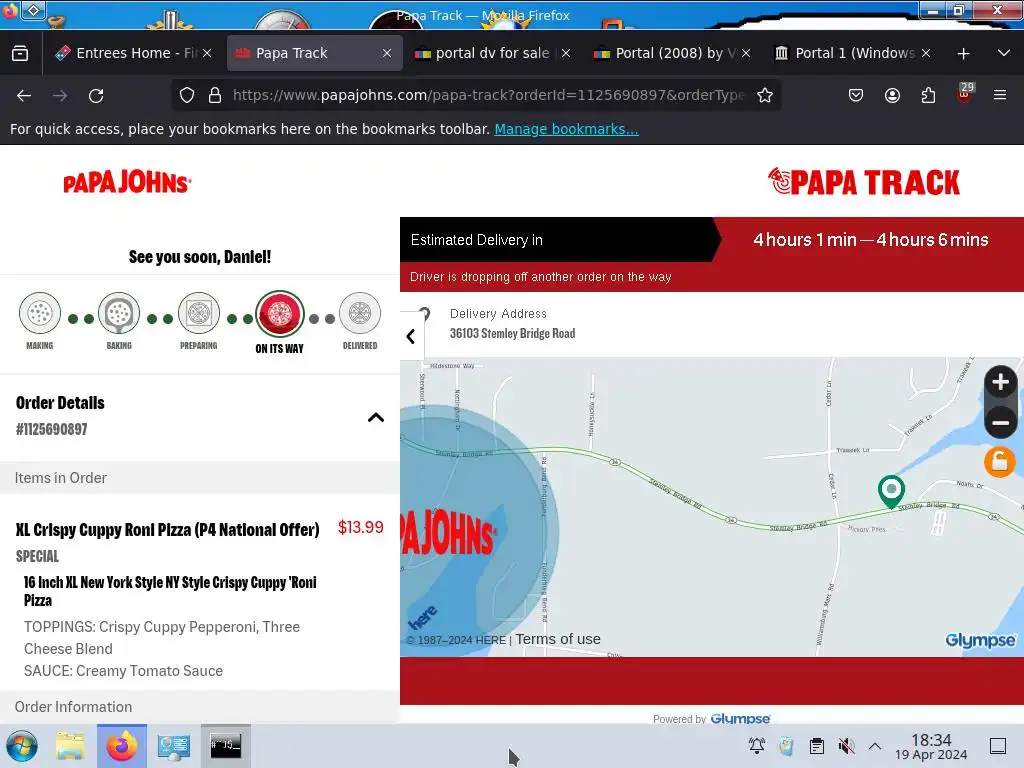Click the Firefox taskbar icon
This screenshot has height=768, width=1024.
click(122, 746)
